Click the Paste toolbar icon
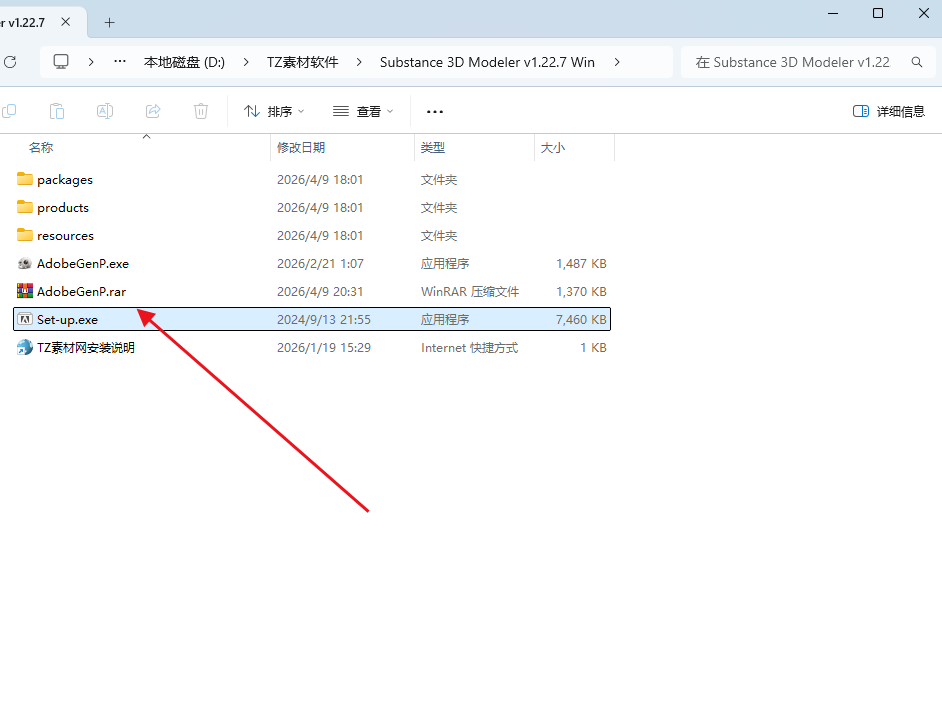Viewport: 942px width, 708px height. coord(57,111)
